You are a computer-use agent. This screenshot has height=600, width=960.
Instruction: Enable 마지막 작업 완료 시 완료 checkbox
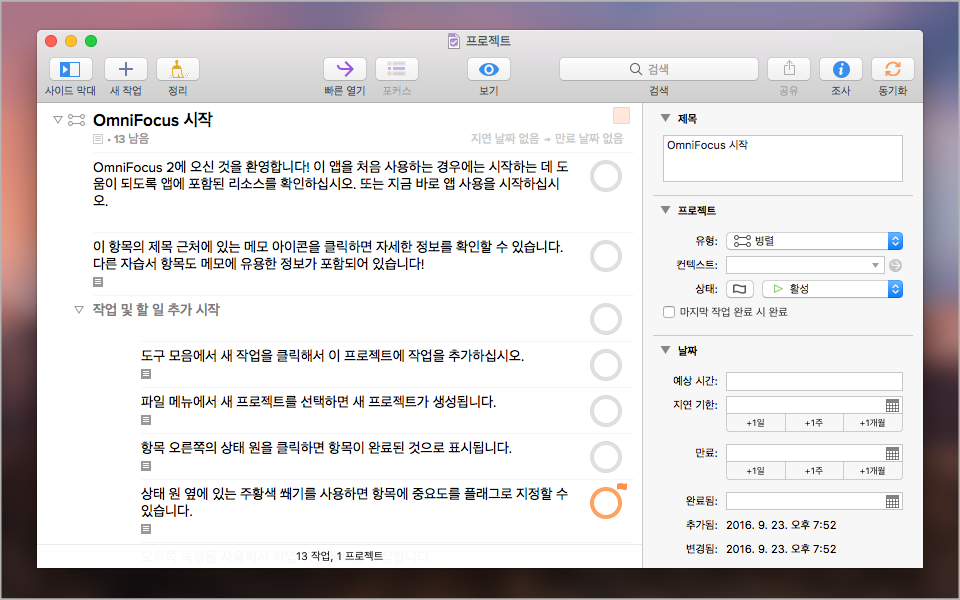(x=669, y=312)
